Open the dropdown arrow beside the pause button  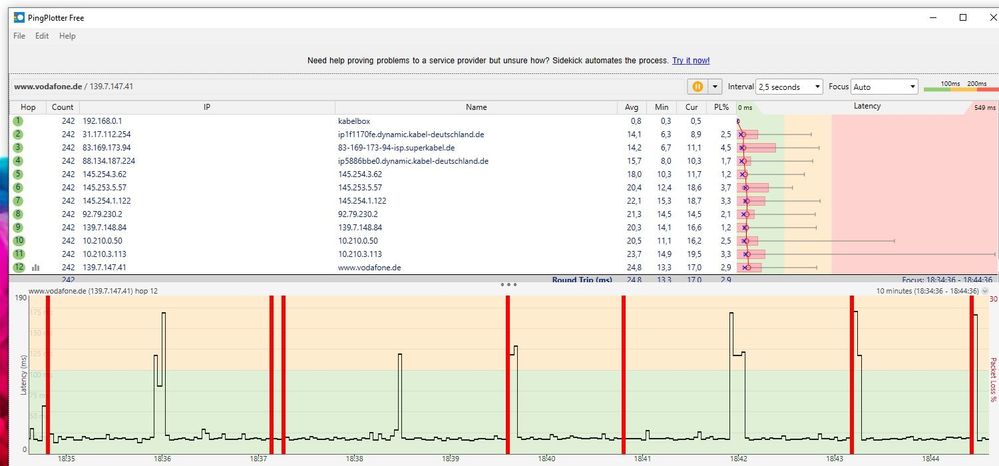715,87
